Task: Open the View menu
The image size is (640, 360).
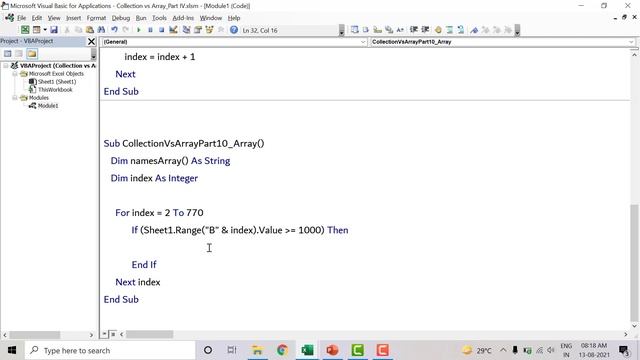Action: [54, 18]
